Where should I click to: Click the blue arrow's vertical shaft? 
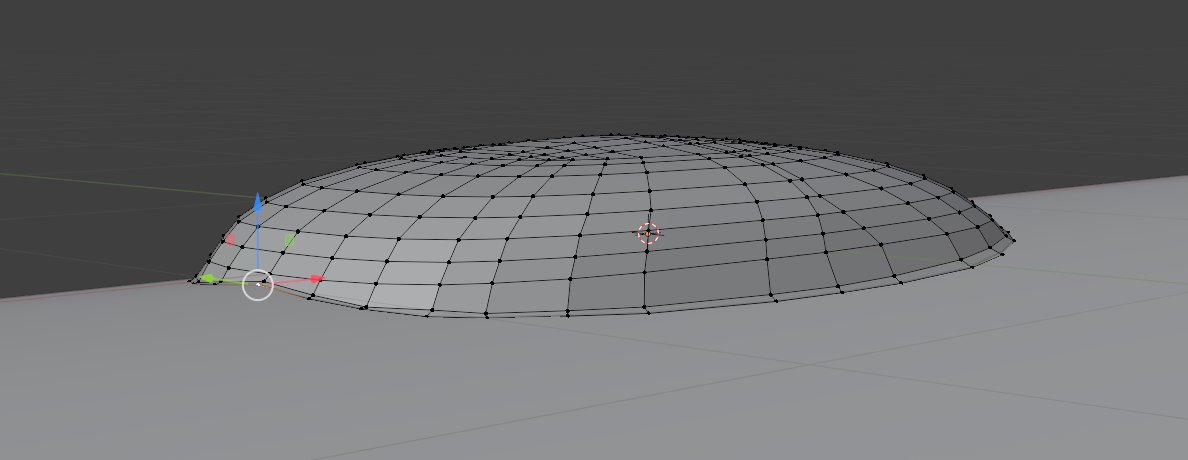(x=258, y=240)
